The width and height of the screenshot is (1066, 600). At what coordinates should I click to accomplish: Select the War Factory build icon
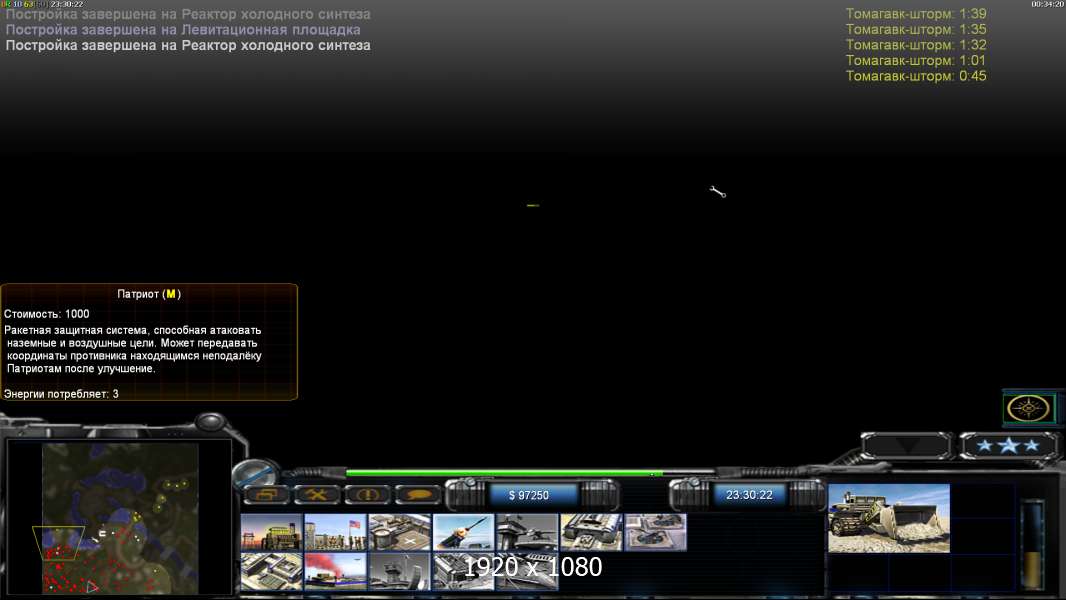[x=591, y=532]
